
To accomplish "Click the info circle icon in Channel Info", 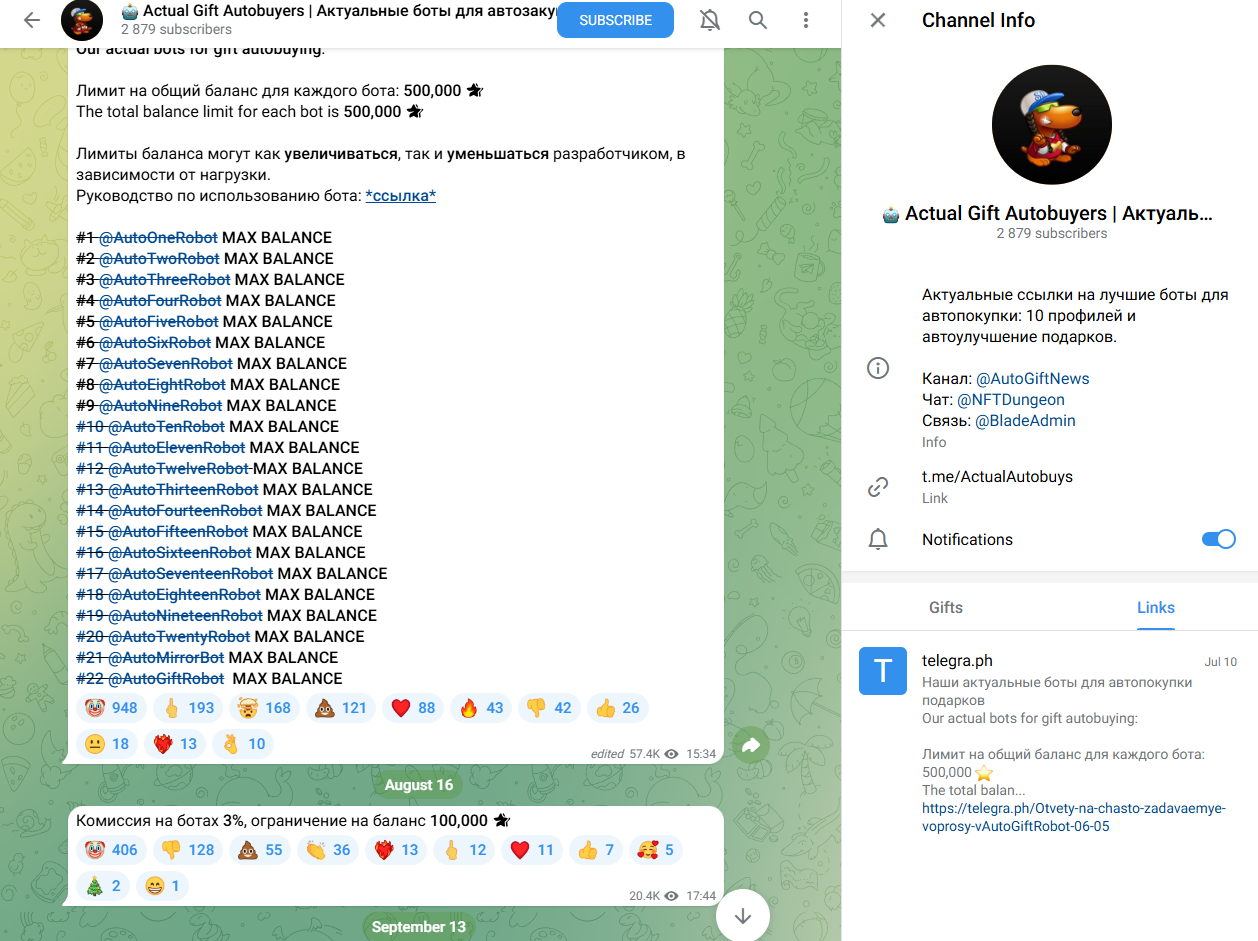I will point(878,368).
